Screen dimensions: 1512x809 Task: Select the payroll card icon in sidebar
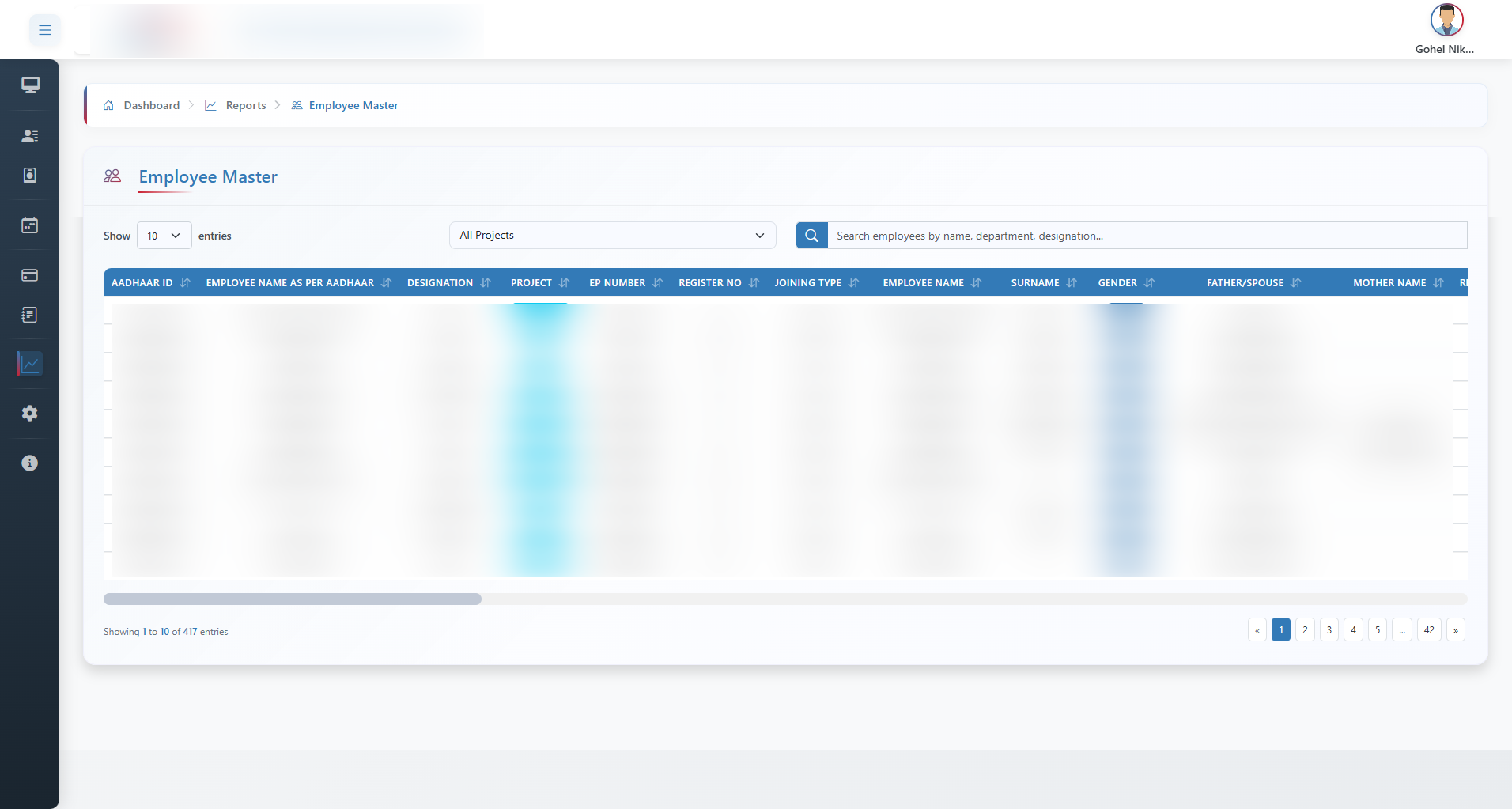coord(29,275)
